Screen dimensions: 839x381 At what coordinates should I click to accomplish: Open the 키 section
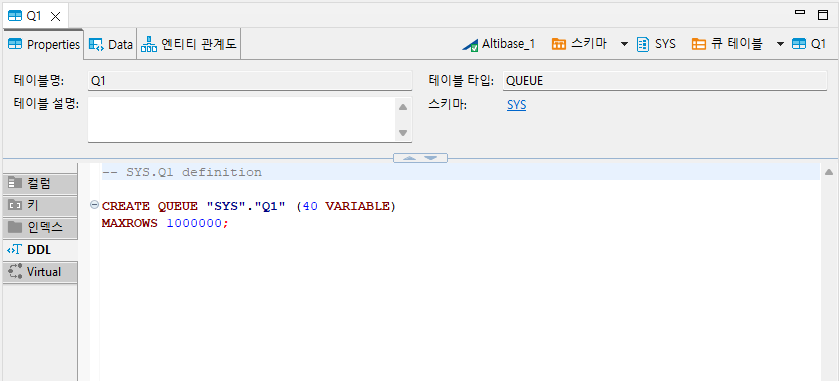click(x=40, y=205)
